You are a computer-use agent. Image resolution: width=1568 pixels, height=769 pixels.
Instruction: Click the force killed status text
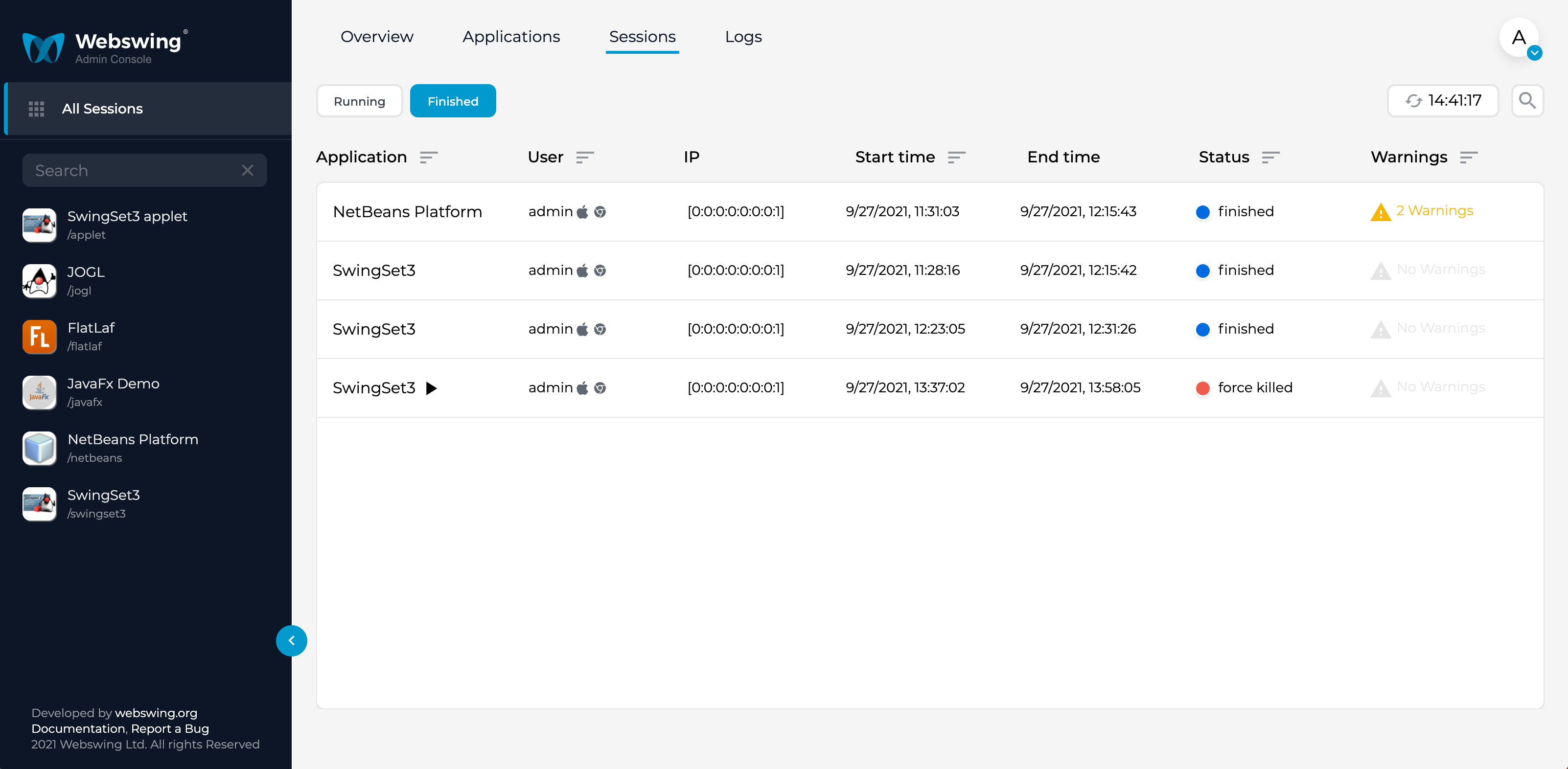pos(1255,387)
